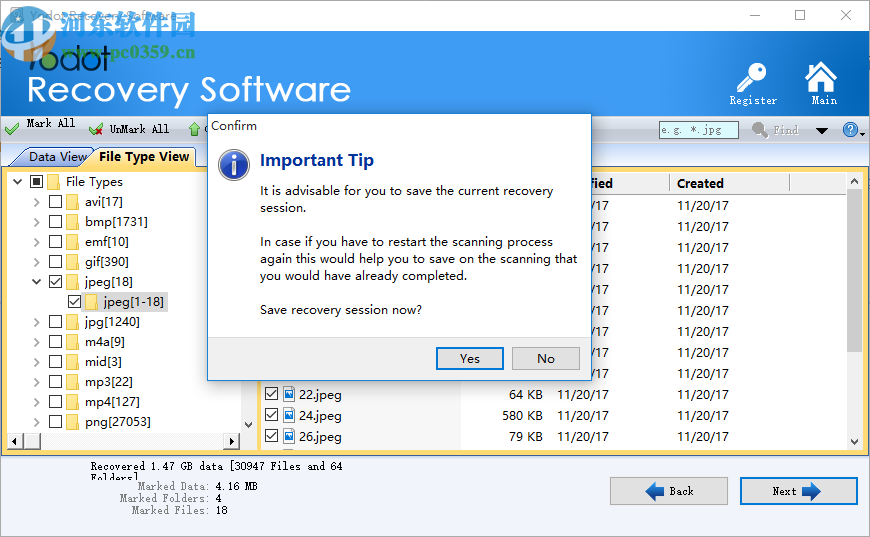Expand the gif[390] tree node
Screen dimensions: 870x537
coord(37,262)
